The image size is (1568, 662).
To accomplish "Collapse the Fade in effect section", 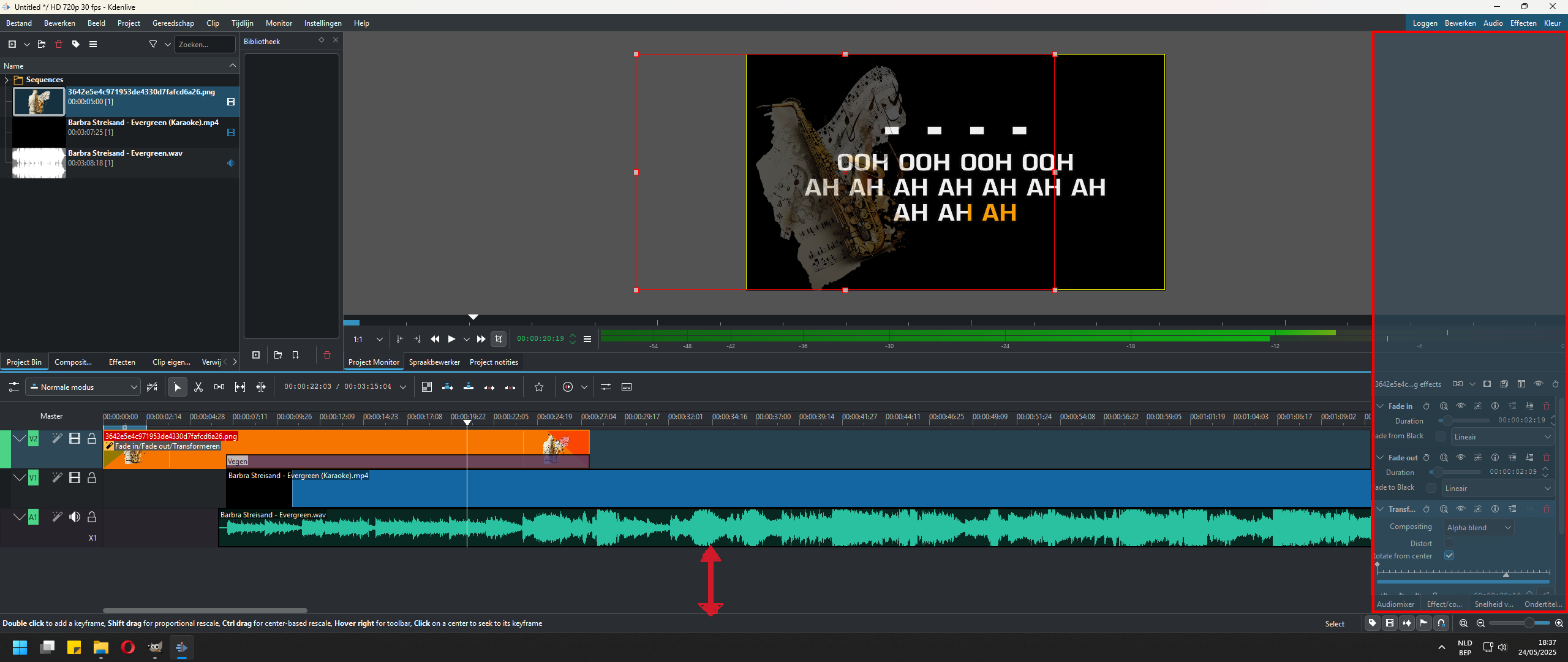I will [1381, 406].
